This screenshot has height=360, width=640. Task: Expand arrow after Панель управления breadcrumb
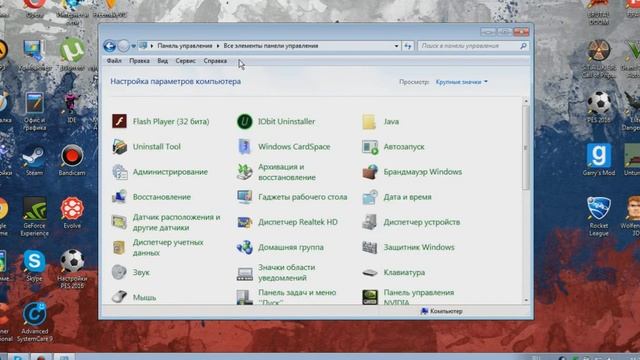click(218, 46)
